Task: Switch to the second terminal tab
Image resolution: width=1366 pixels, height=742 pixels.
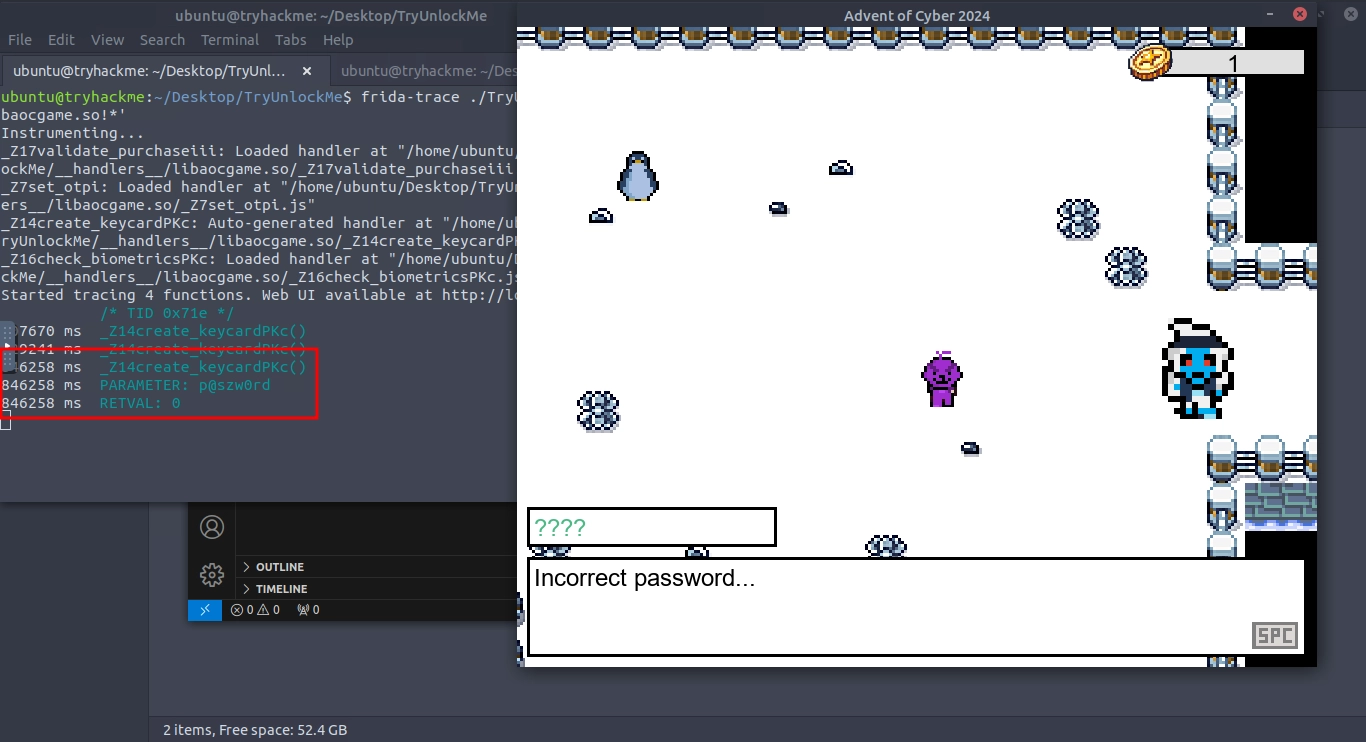Action: (x=427, y=72)
